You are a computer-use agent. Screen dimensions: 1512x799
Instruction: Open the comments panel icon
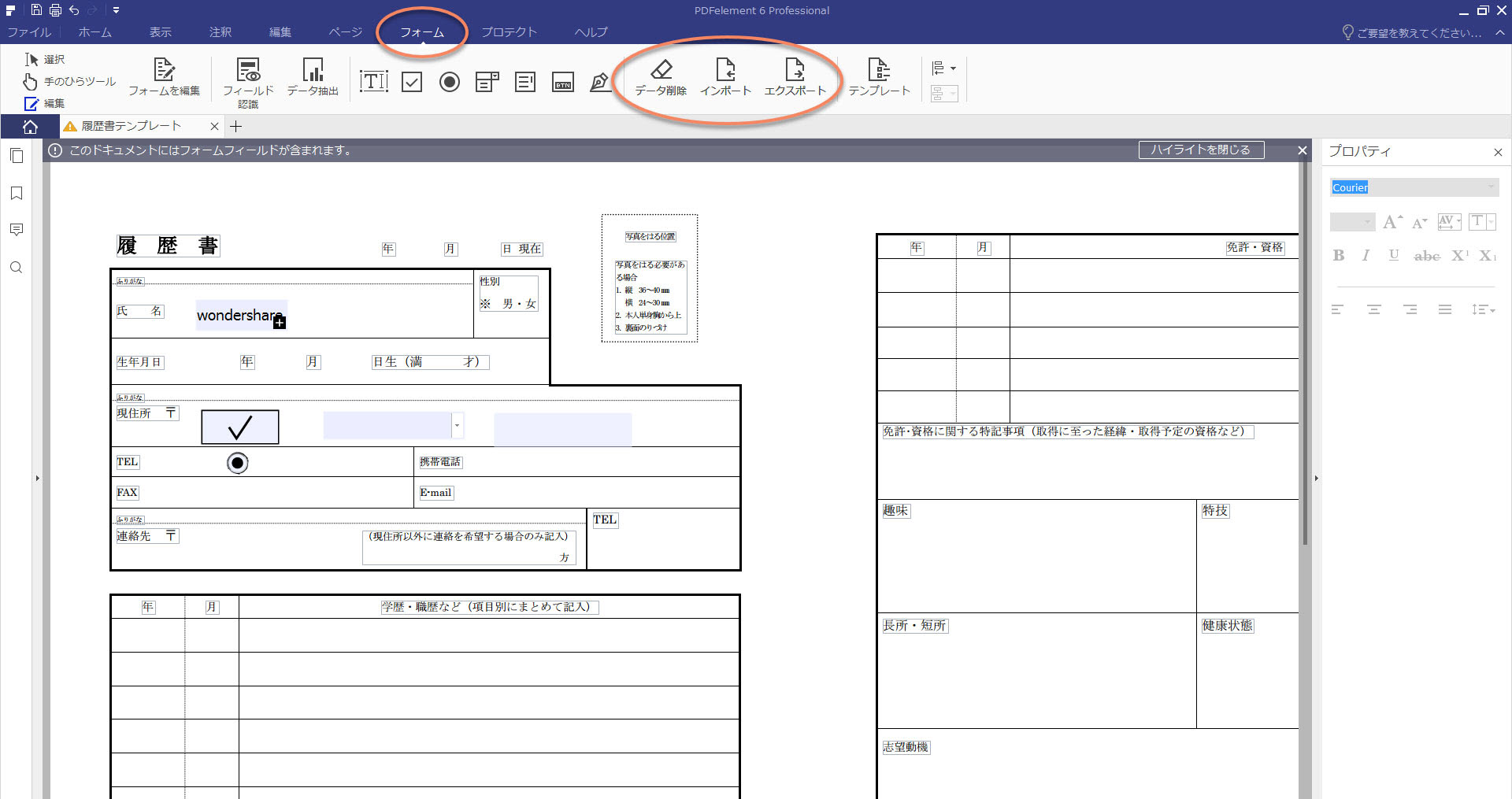coord(17,230)
